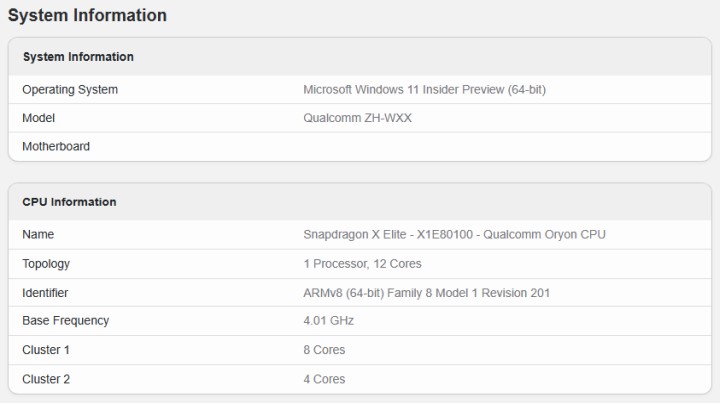Screen dimensions: 720x403
Task: Select the Cluster 1 row label
Action: [x=46, y=350]
